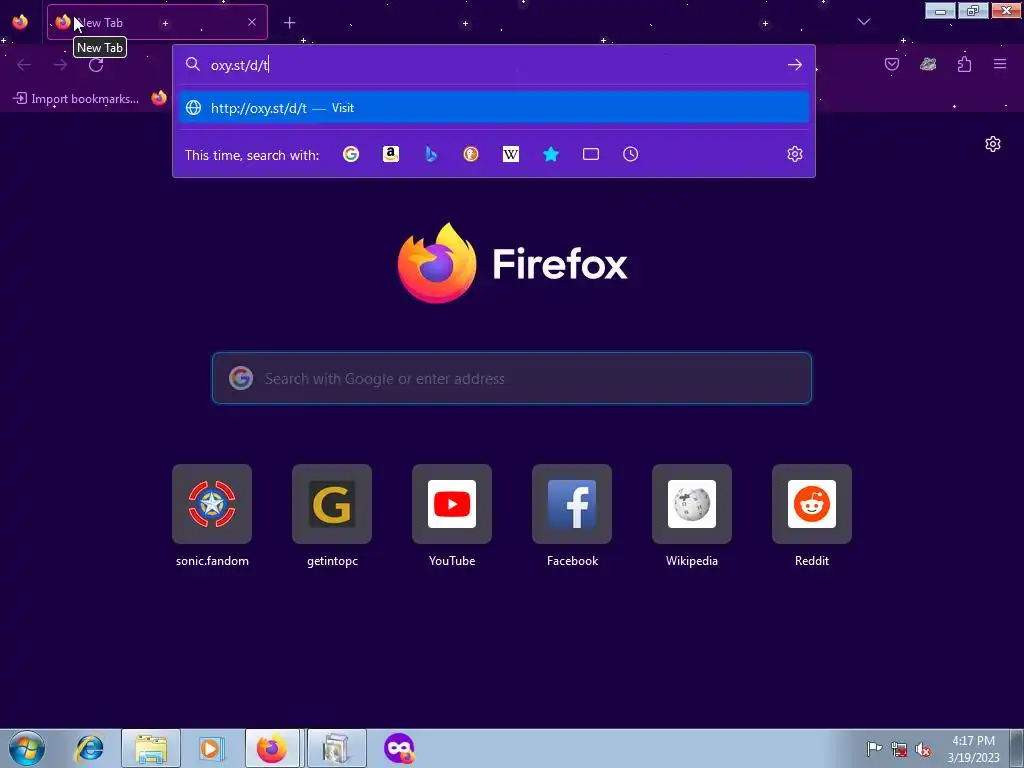This screenshot has height=768, width=1024.
Task: Click Import bookmarks in the bookmarks toolbar
Action: coord(77,99)
